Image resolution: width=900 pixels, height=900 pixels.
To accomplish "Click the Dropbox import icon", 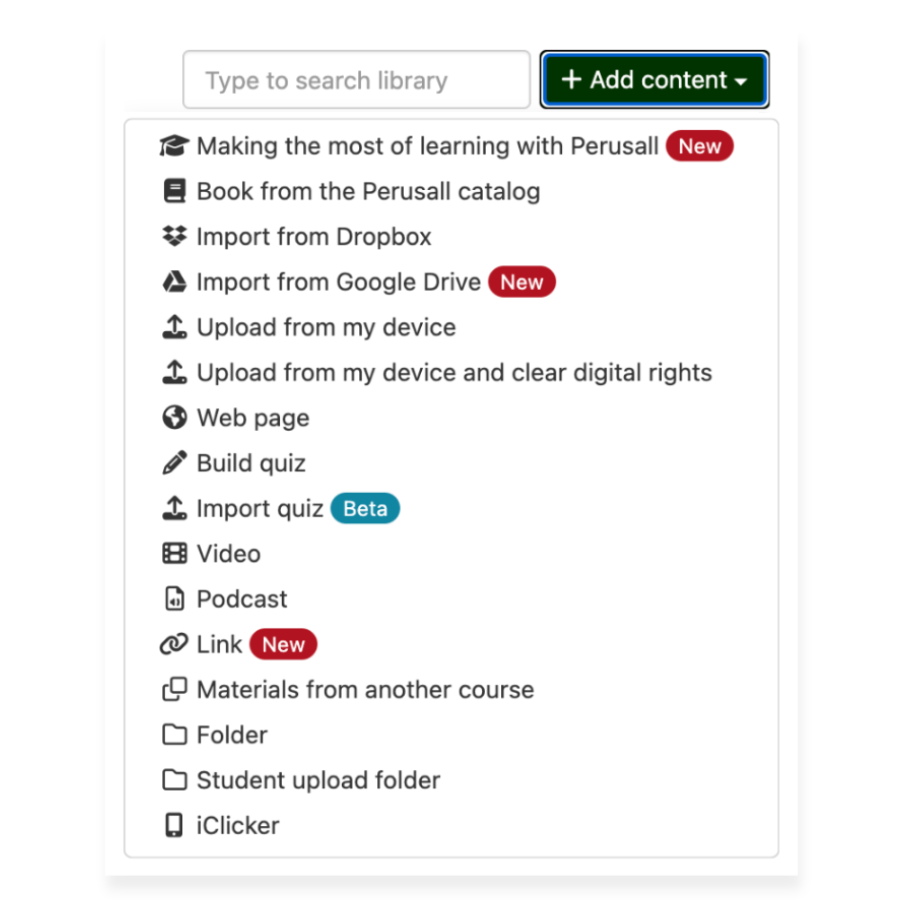I will [x=175, y=237].
